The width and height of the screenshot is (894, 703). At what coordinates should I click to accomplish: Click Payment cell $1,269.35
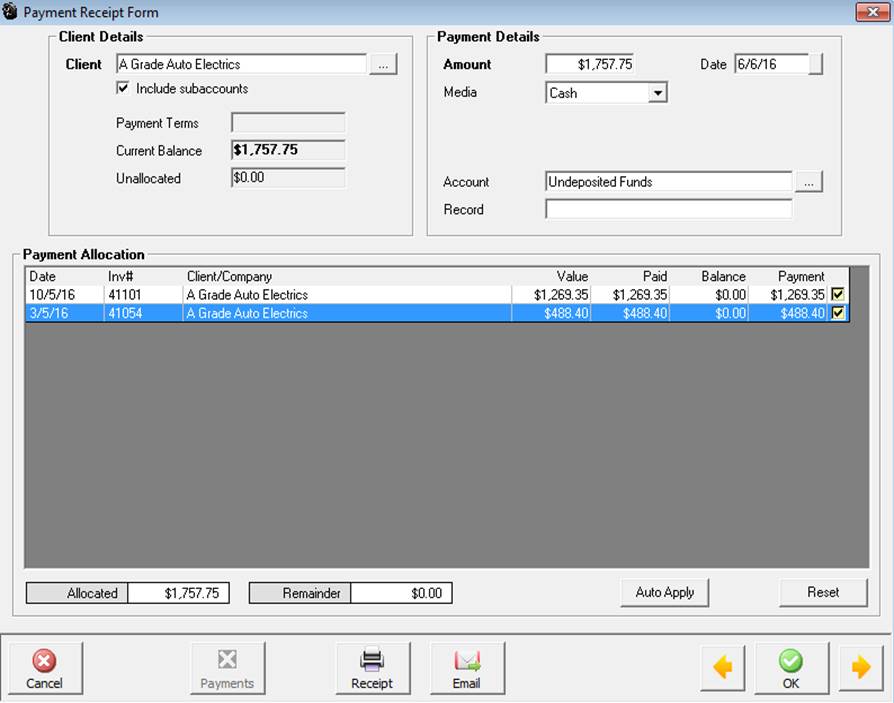click(x=787, y=294)
